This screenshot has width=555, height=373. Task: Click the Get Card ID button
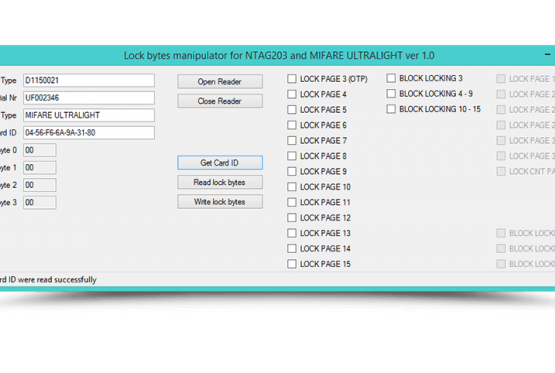220,163
